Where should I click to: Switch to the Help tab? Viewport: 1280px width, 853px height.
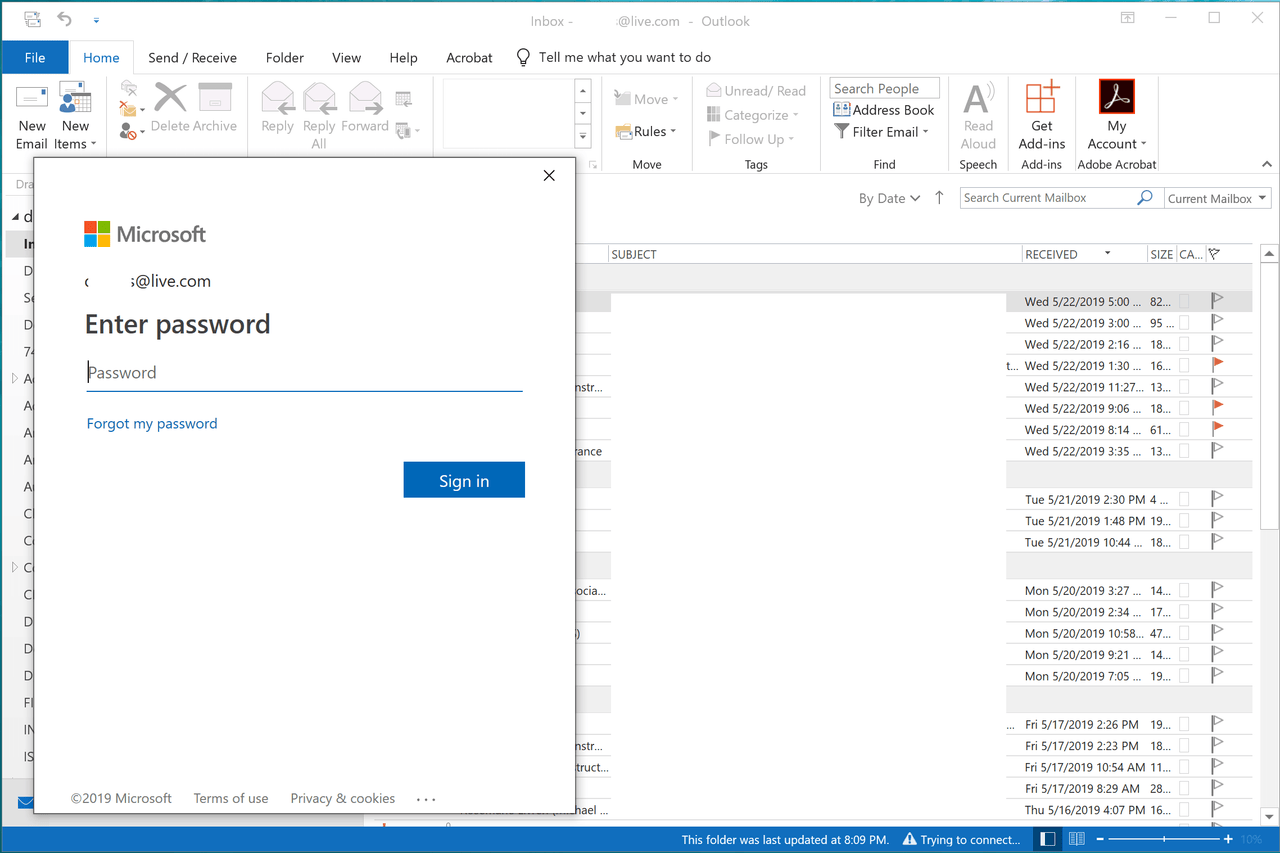tap(404, 57)
